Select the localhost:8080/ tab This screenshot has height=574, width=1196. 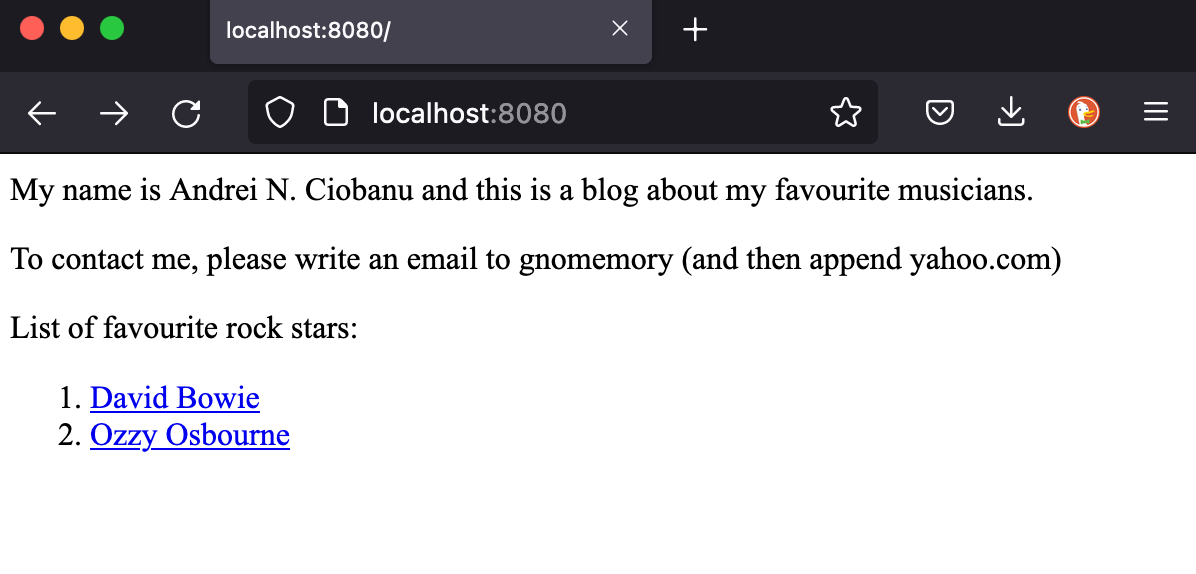400,30
